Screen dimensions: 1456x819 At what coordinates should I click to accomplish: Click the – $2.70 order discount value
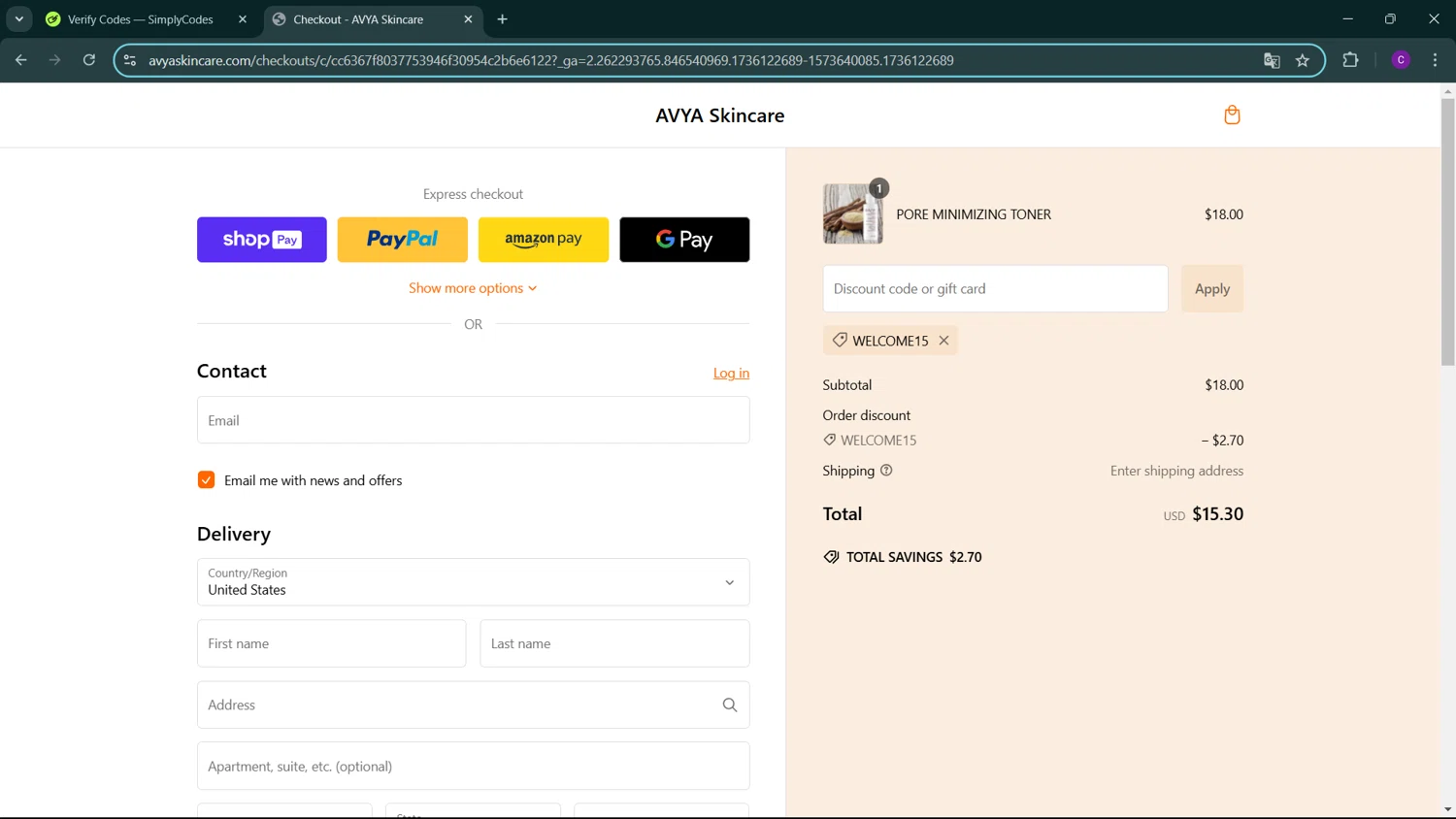point(1222,441)
